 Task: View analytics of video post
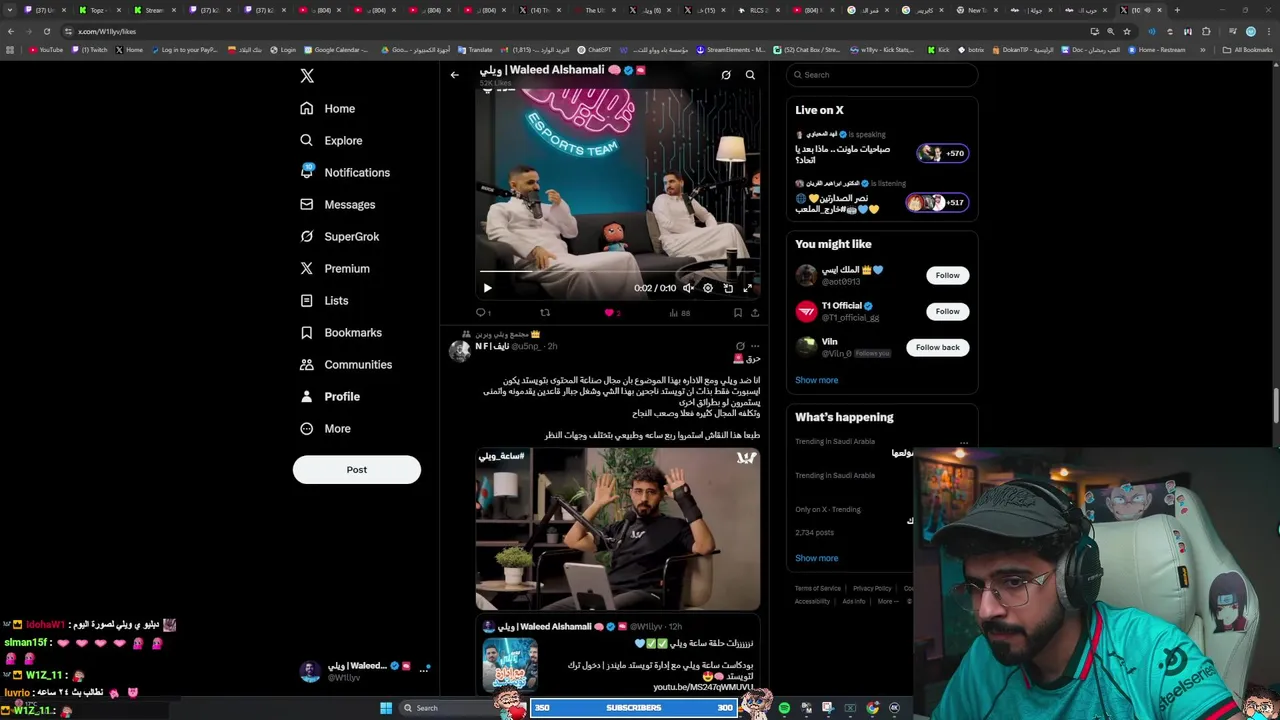coord(680,313)
